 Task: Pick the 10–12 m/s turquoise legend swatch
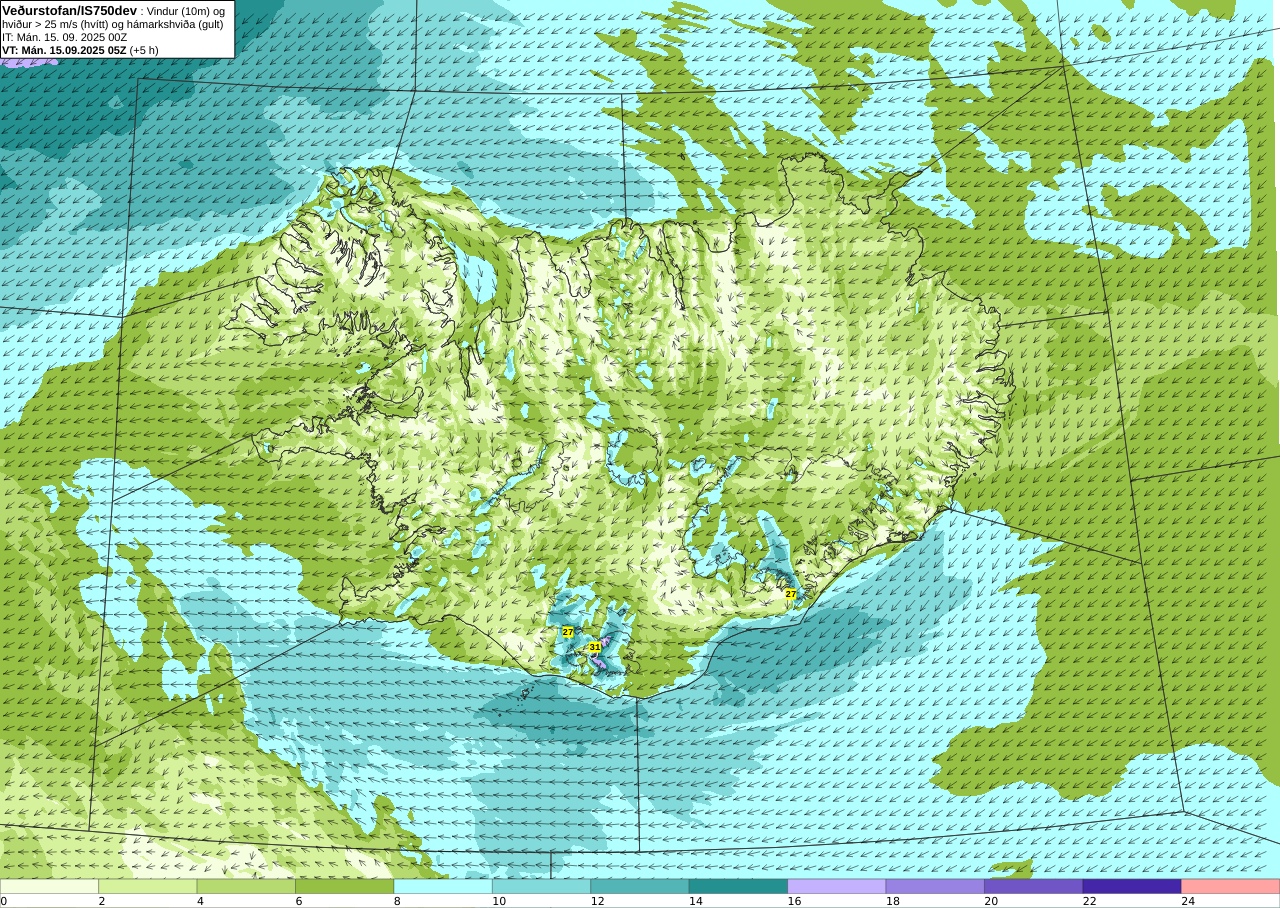pos(542,886)
